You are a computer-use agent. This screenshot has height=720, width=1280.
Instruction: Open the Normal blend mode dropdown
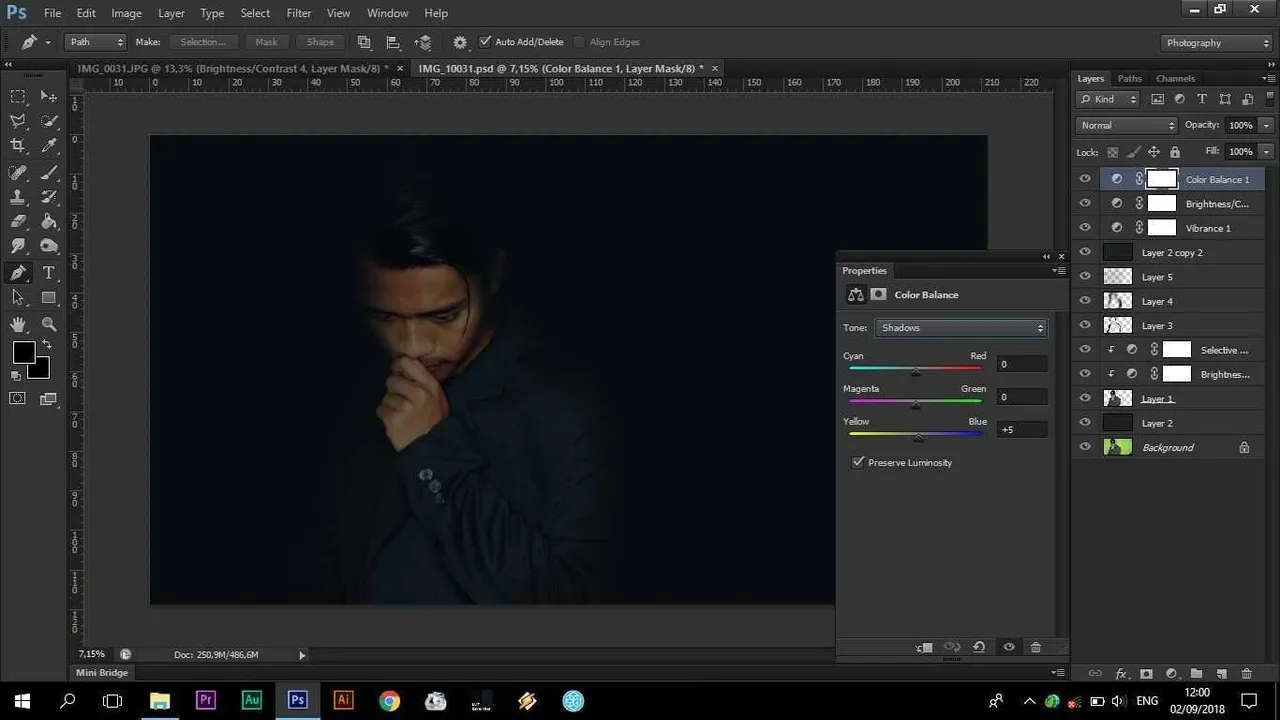[1128, 125]
